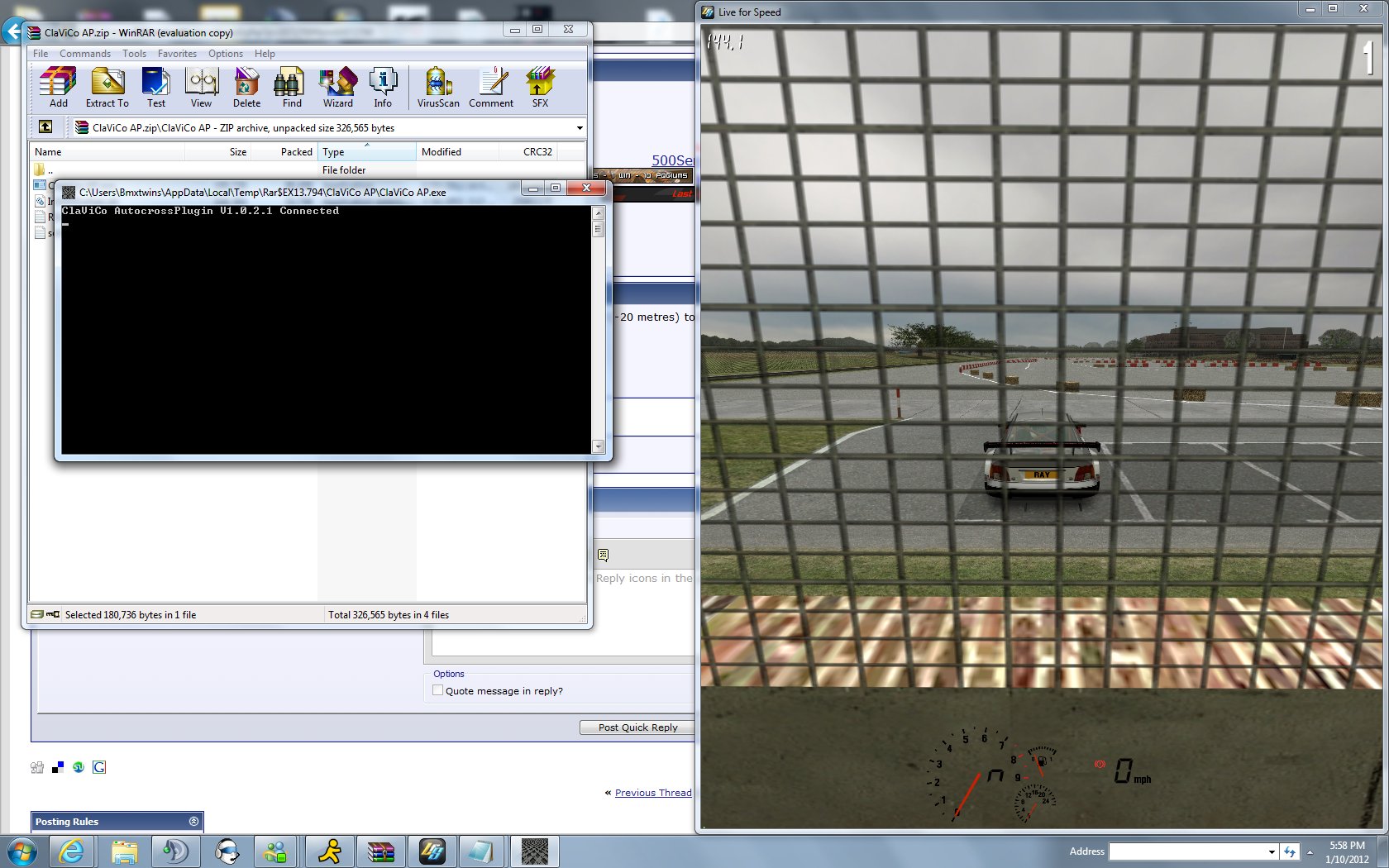Sort file list by Type column
This screenshot has height=868, width=1389.
[x=367, y=152]
